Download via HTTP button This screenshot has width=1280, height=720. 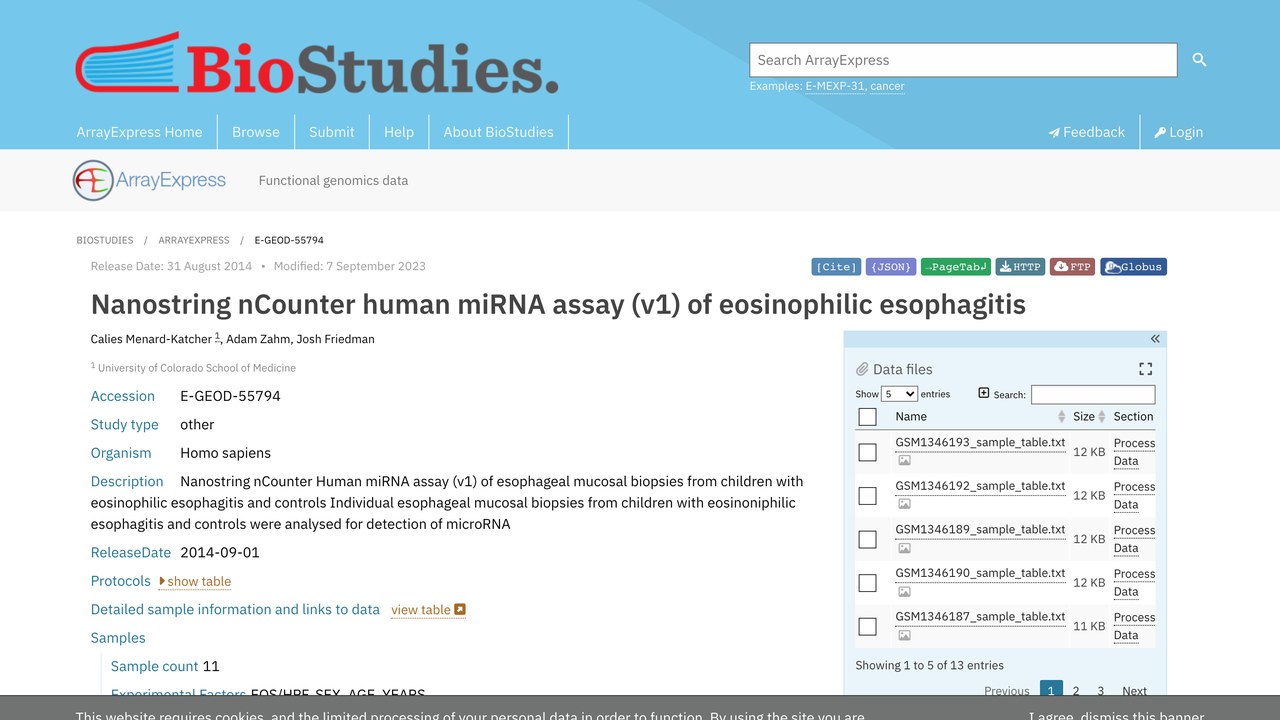click(x=1020, y=267)
